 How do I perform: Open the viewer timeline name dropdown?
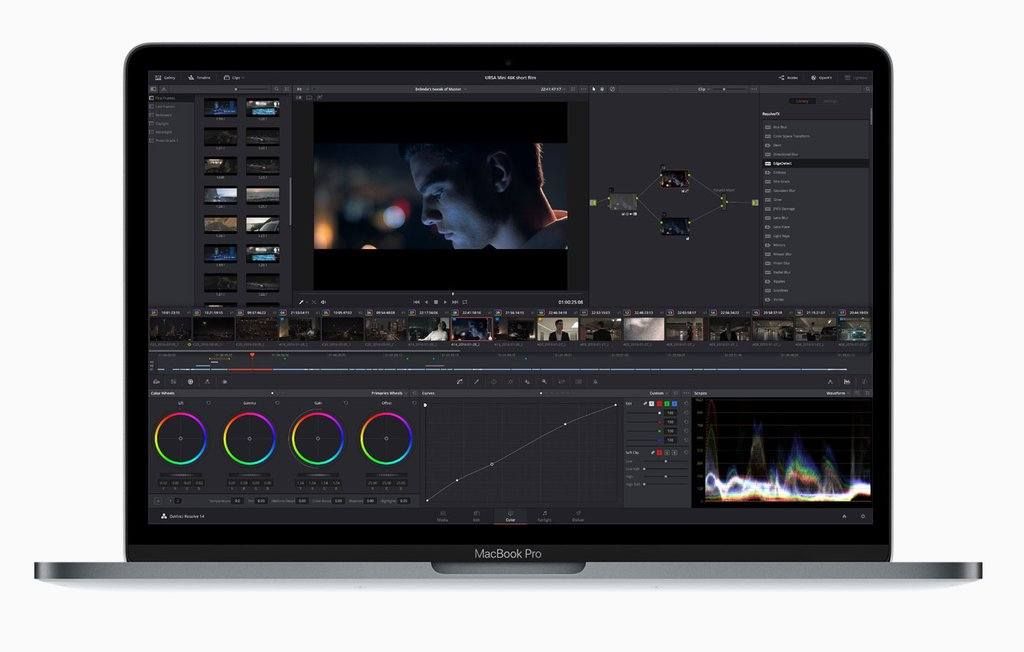(440, 89)
